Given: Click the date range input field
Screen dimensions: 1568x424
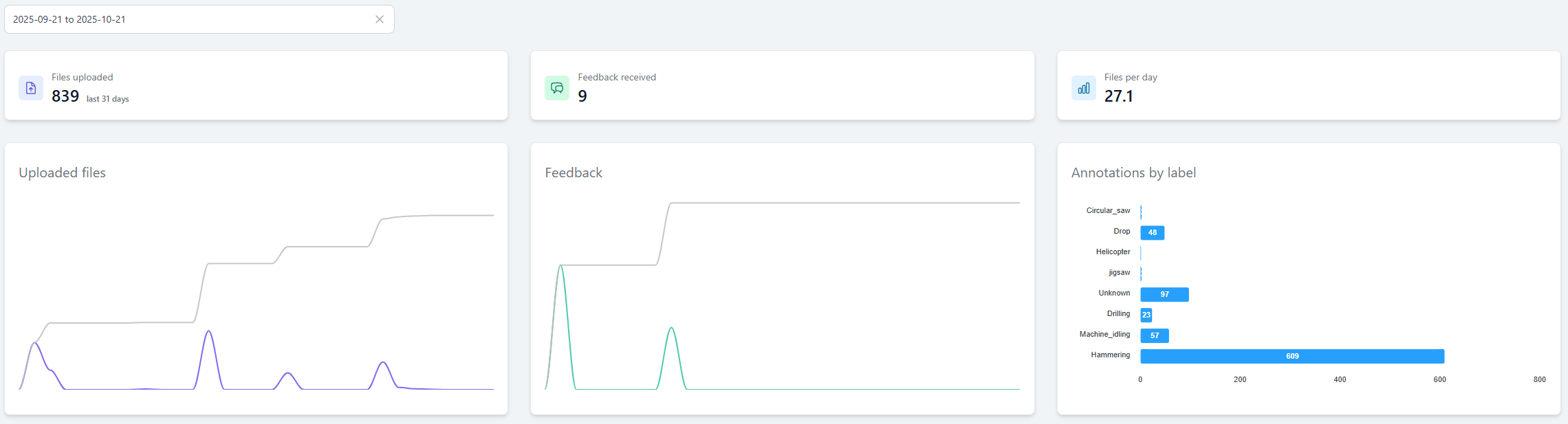Looking at the screenshot, I should [186, 19].
